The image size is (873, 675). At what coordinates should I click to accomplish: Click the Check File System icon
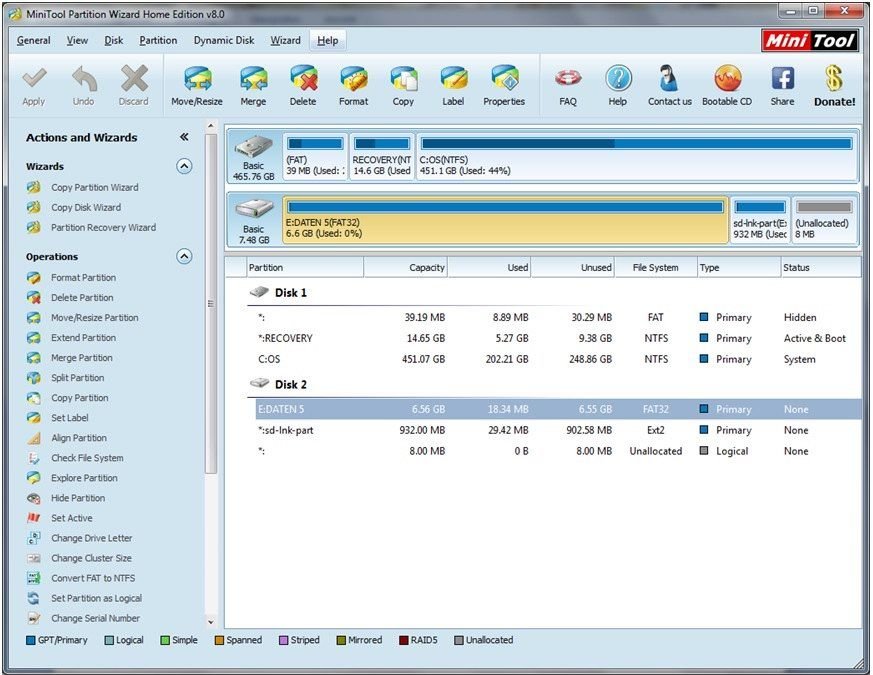[x=33, y=458]
